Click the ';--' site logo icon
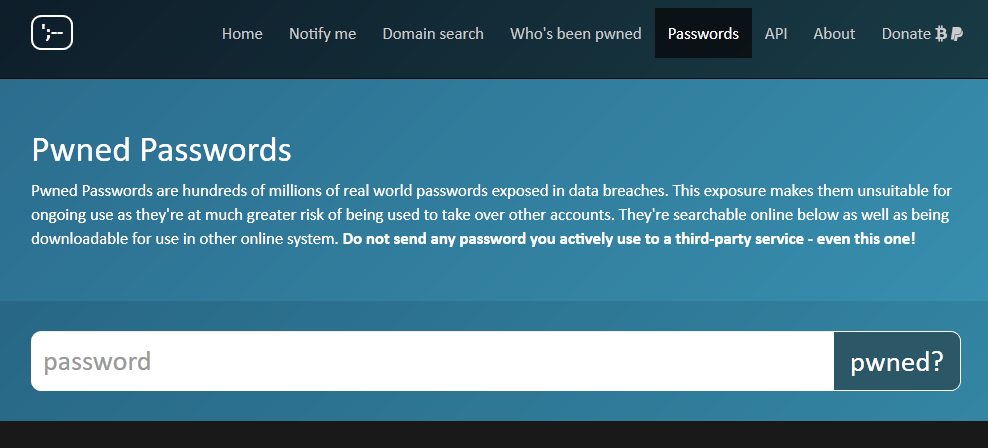Viewport: 988px width, 448px height. [x=52, y=33]
